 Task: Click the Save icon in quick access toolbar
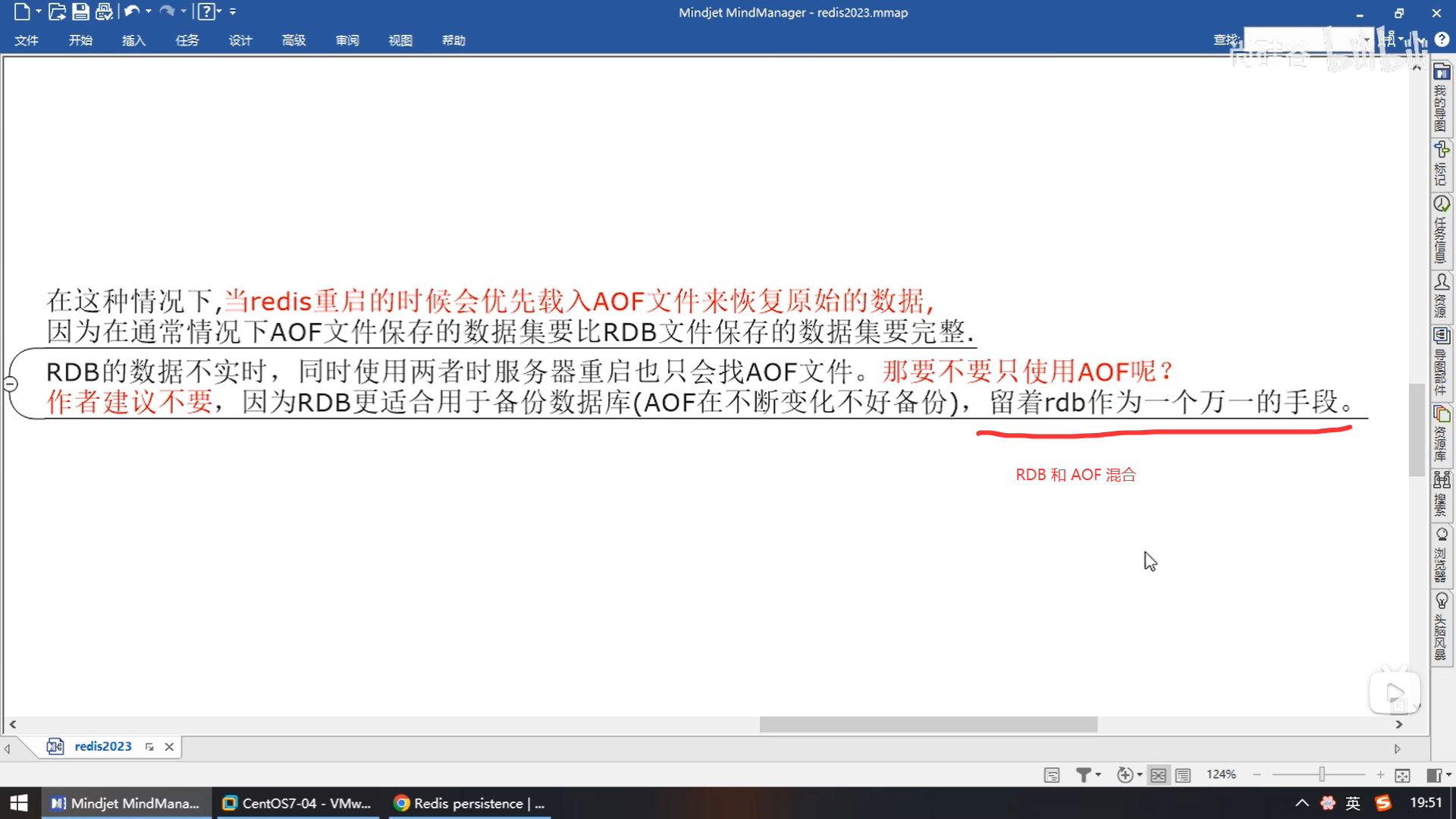pyautogui.click(x=80, y=11)
